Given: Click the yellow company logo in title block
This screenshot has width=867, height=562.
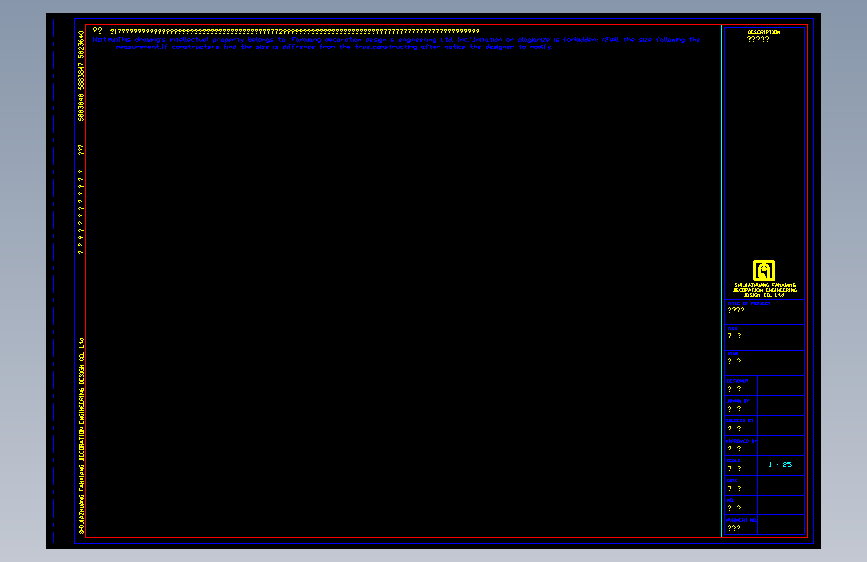Looking at the screenshot, I should [764, 270].
